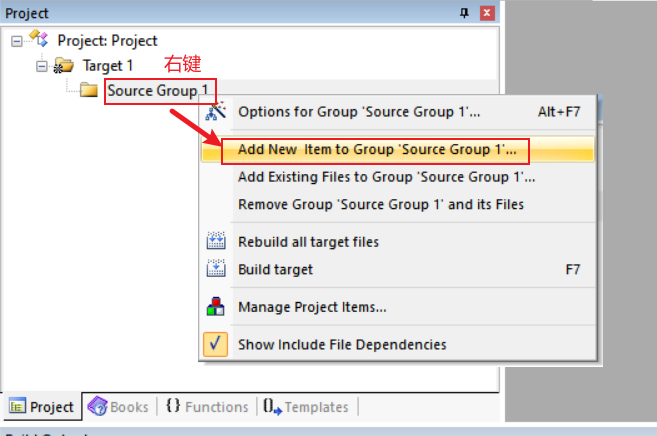Click the Rebuild all target files icon

coord(216,241)
